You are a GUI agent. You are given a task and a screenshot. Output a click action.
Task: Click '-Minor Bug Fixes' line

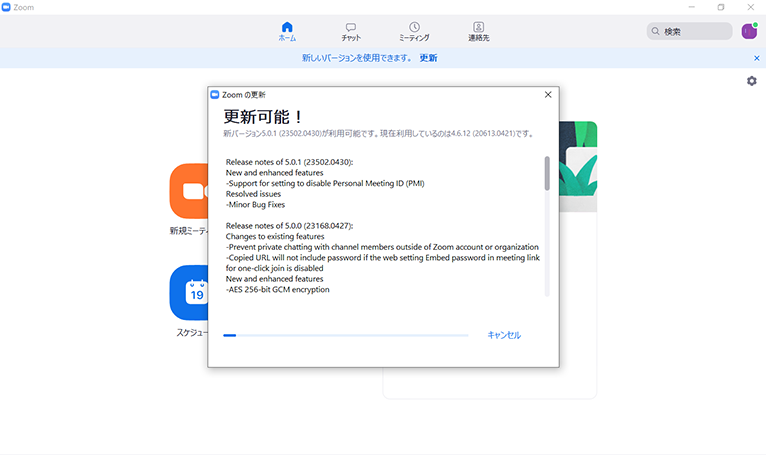255,204
